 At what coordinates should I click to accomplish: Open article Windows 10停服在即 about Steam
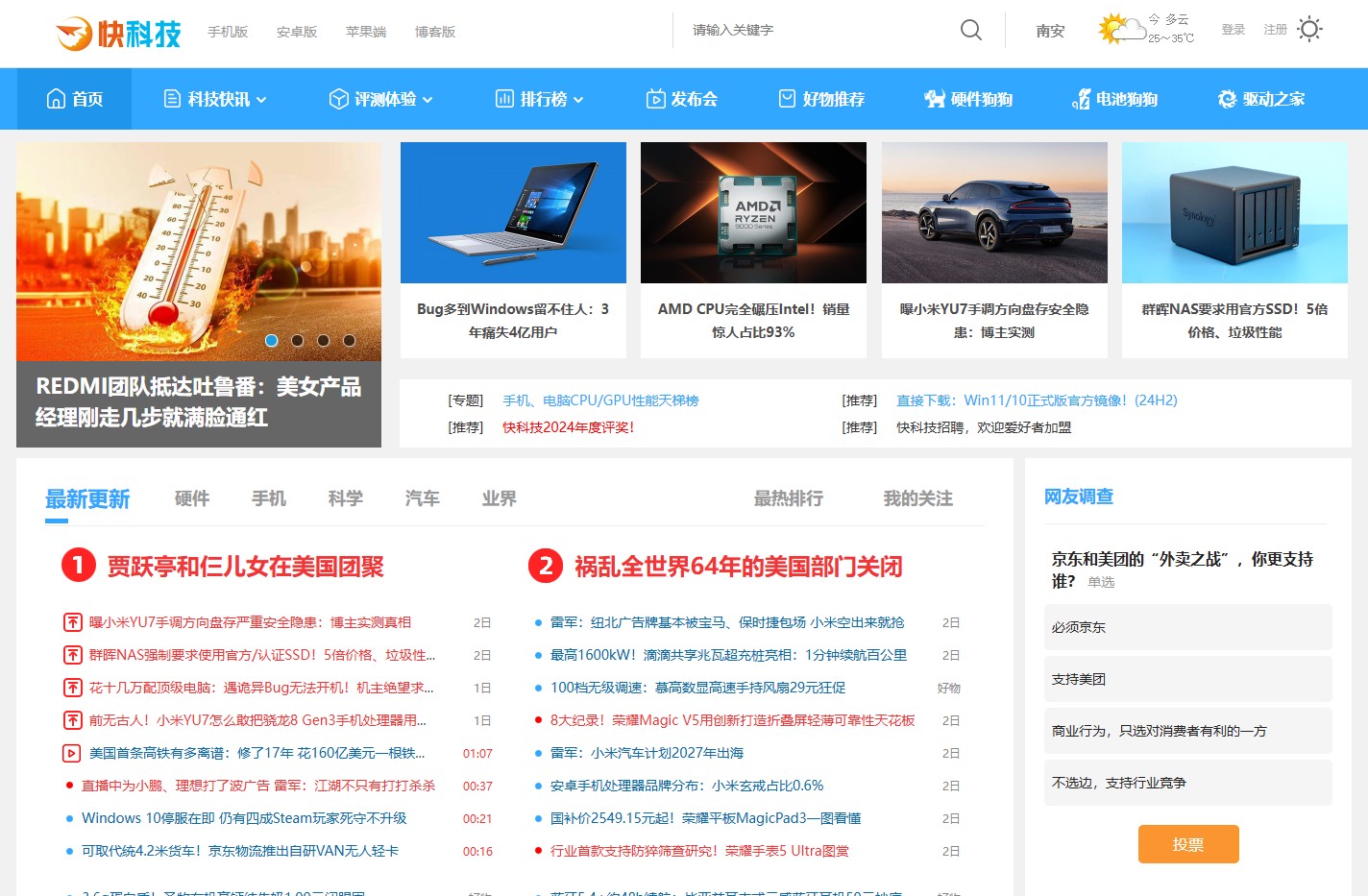(244, 818)
